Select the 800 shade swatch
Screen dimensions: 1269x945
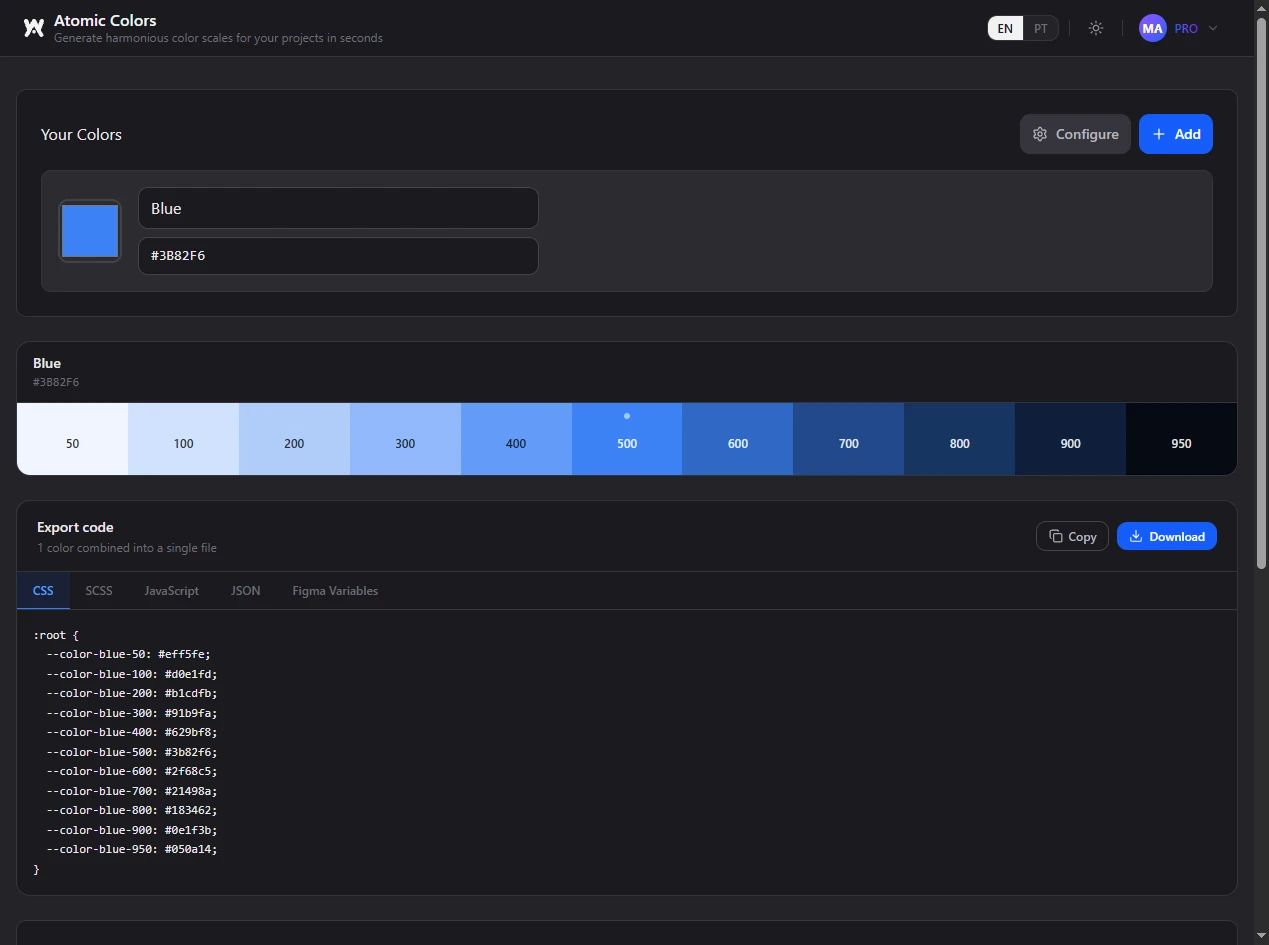tap(960, 439)
